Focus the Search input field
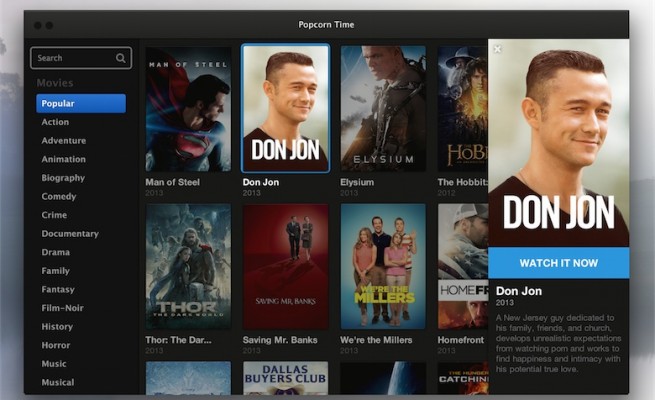 [81, 58]
